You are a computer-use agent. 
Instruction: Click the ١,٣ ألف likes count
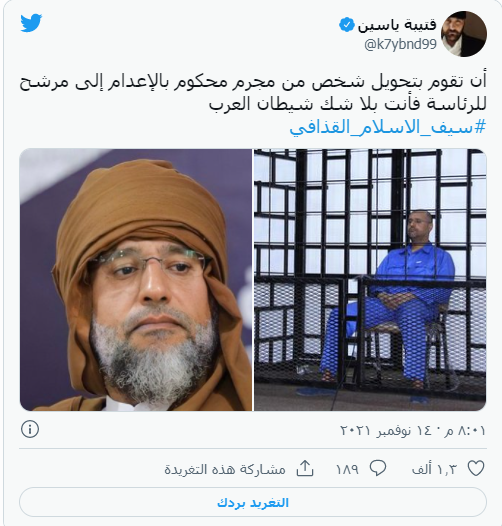click(x=434, y=469)
